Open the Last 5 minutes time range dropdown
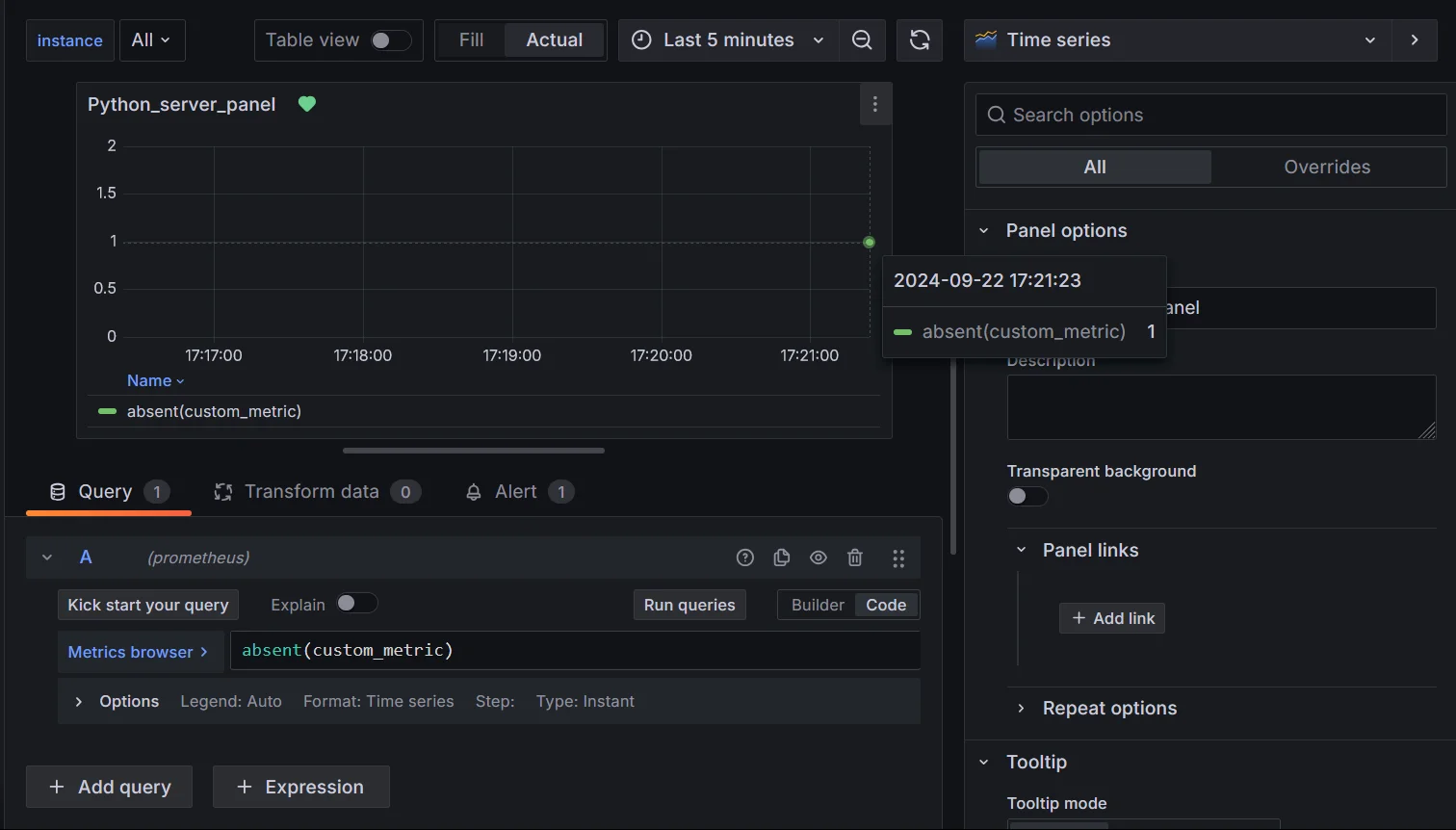 (x=727, y=39)
